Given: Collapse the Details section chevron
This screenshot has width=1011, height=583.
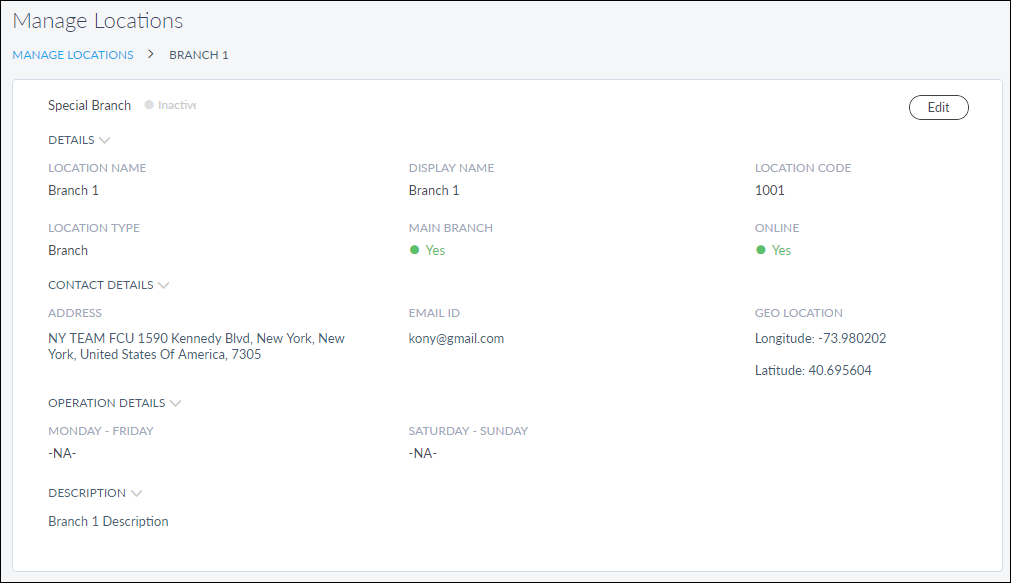Looking at the screenshot, I should point(105,141).
